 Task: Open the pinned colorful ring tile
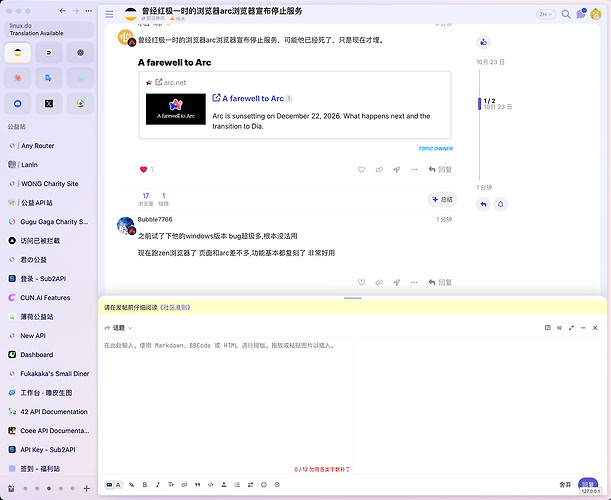[x=80, y=104]
